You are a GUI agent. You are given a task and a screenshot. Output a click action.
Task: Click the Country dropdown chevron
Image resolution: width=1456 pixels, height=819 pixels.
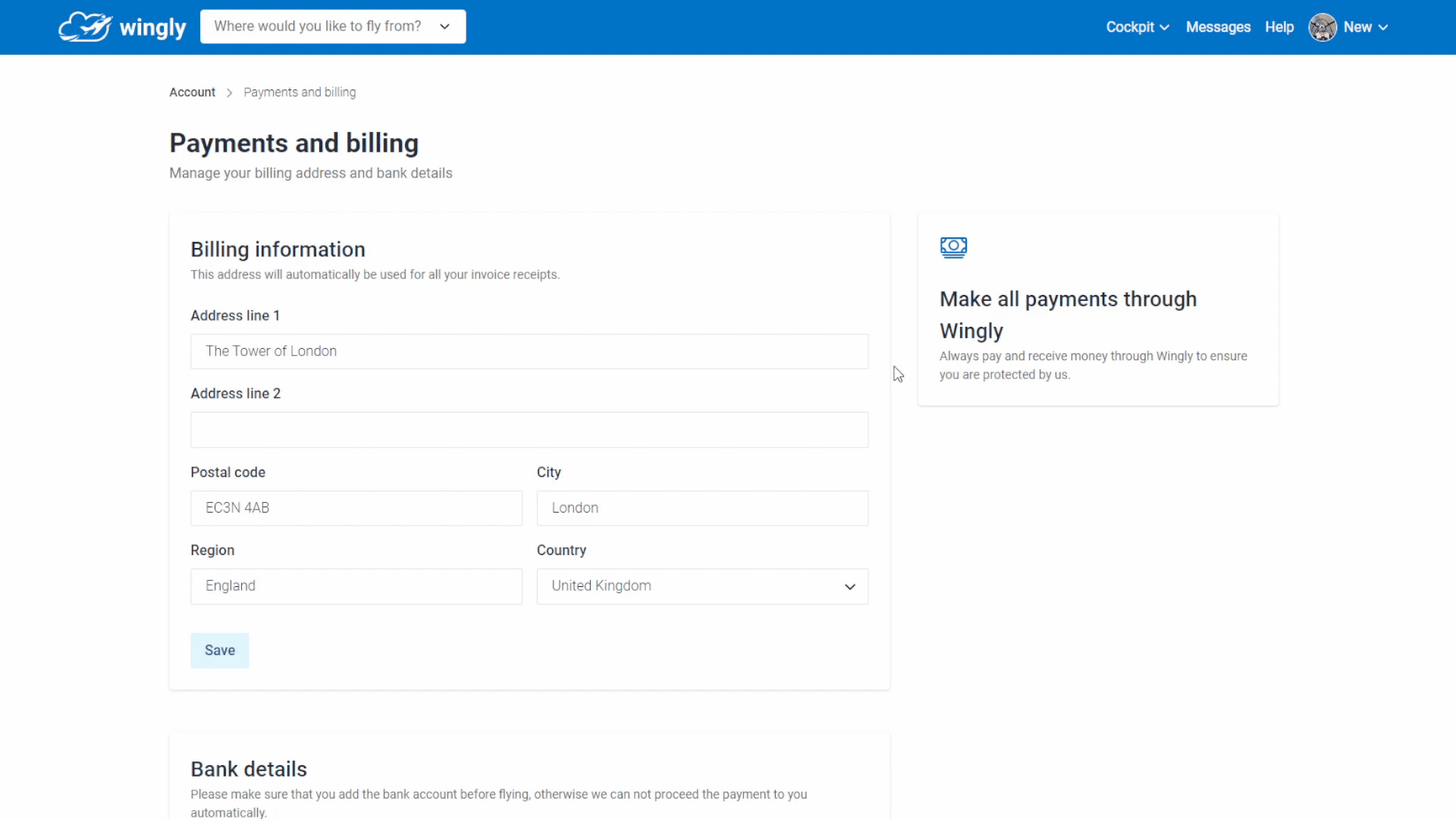coord(849,587)
